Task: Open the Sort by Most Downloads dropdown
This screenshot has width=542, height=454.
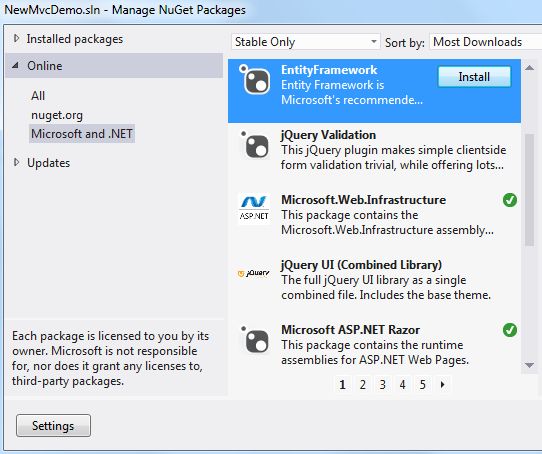Action: coord(485,42)
